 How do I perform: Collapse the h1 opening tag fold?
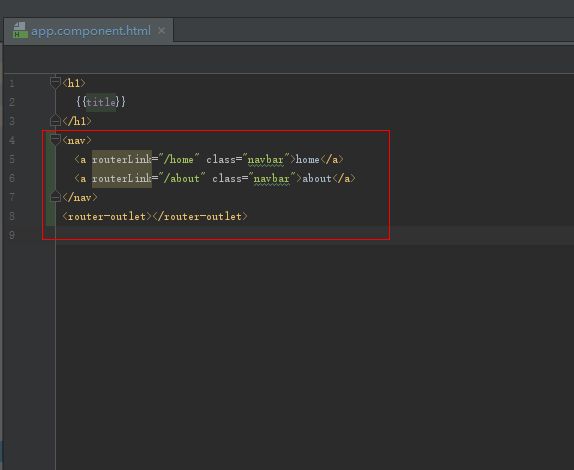(x=55, y=83)
